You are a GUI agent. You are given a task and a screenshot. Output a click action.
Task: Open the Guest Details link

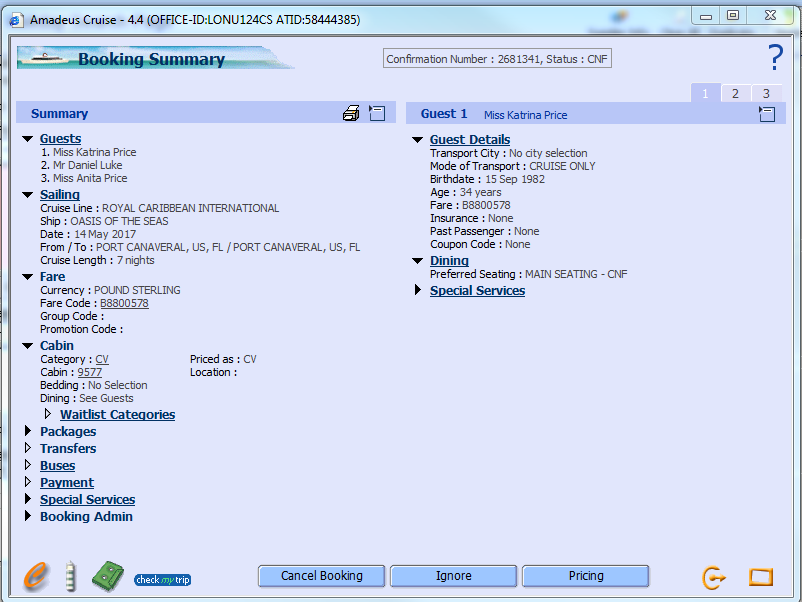coord(470,140)
